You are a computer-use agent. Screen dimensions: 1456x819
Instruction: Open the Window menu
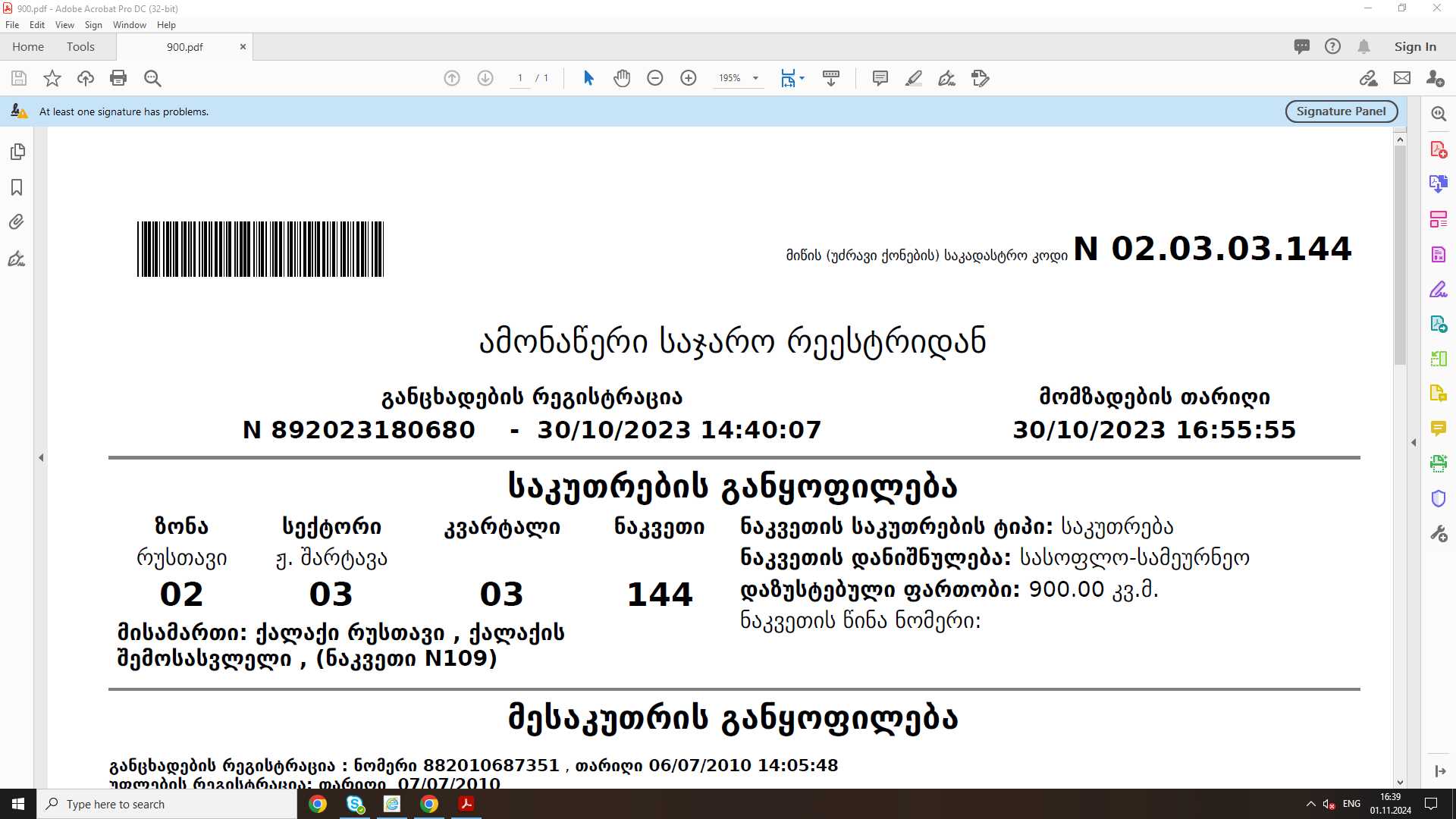129,25
